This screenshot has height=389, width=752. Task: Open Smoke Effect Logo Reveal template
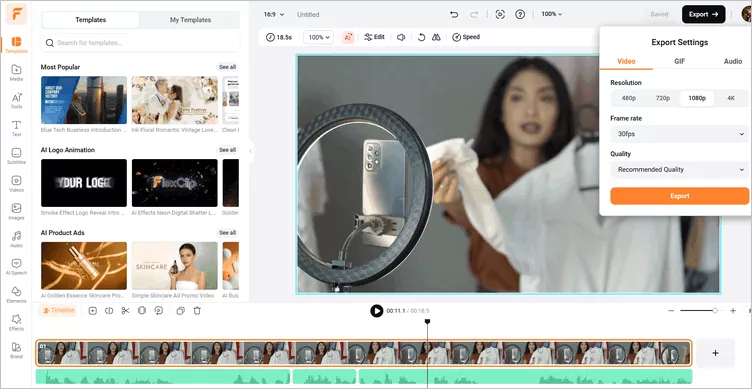pos(84,183)
